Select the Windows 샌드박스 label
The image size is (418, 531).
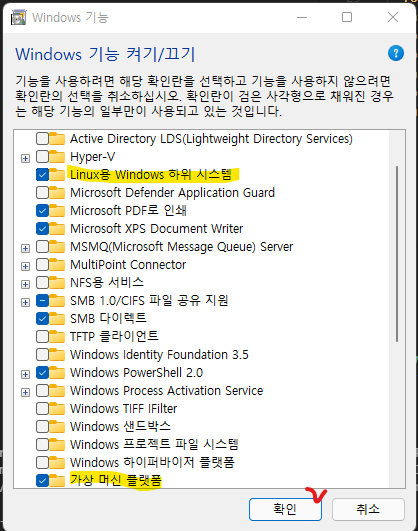point(120,426)
